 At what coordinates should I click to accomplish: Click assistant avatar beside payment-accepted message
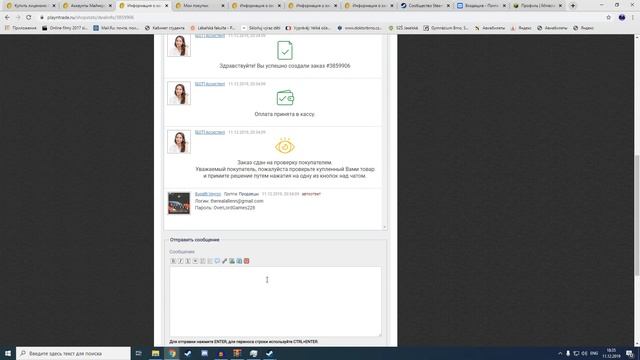pos(179,93)
